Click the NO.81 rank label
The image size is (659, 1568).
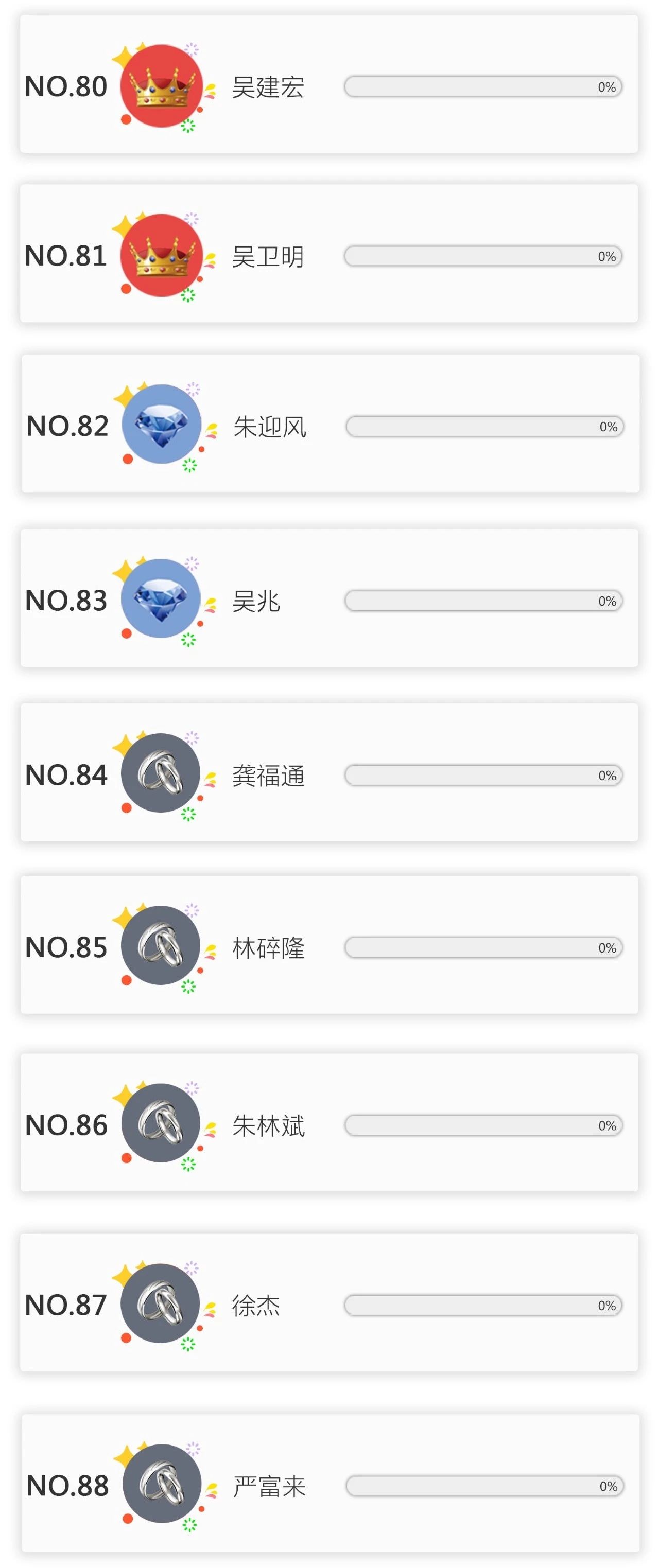coord(66,256)
